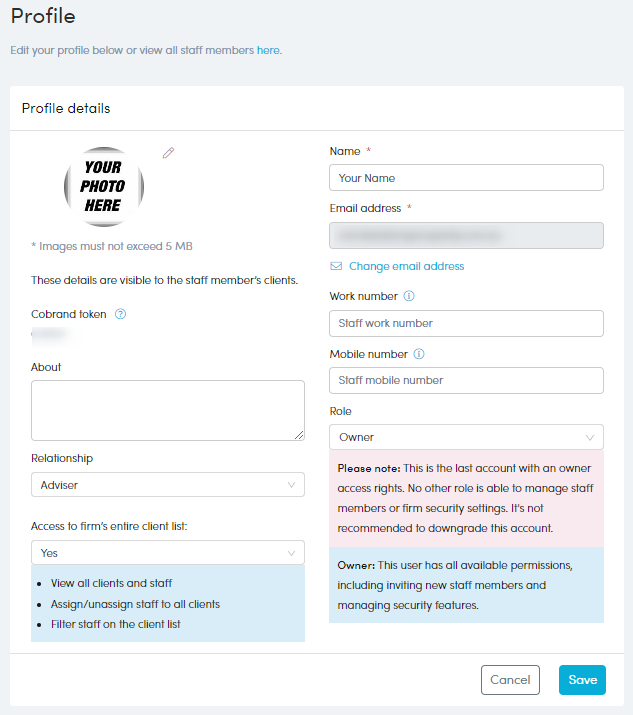The height and width of the screenshot is (715, 633).
Task: Click the profile photo placeholder
Action: click(103, 186)
